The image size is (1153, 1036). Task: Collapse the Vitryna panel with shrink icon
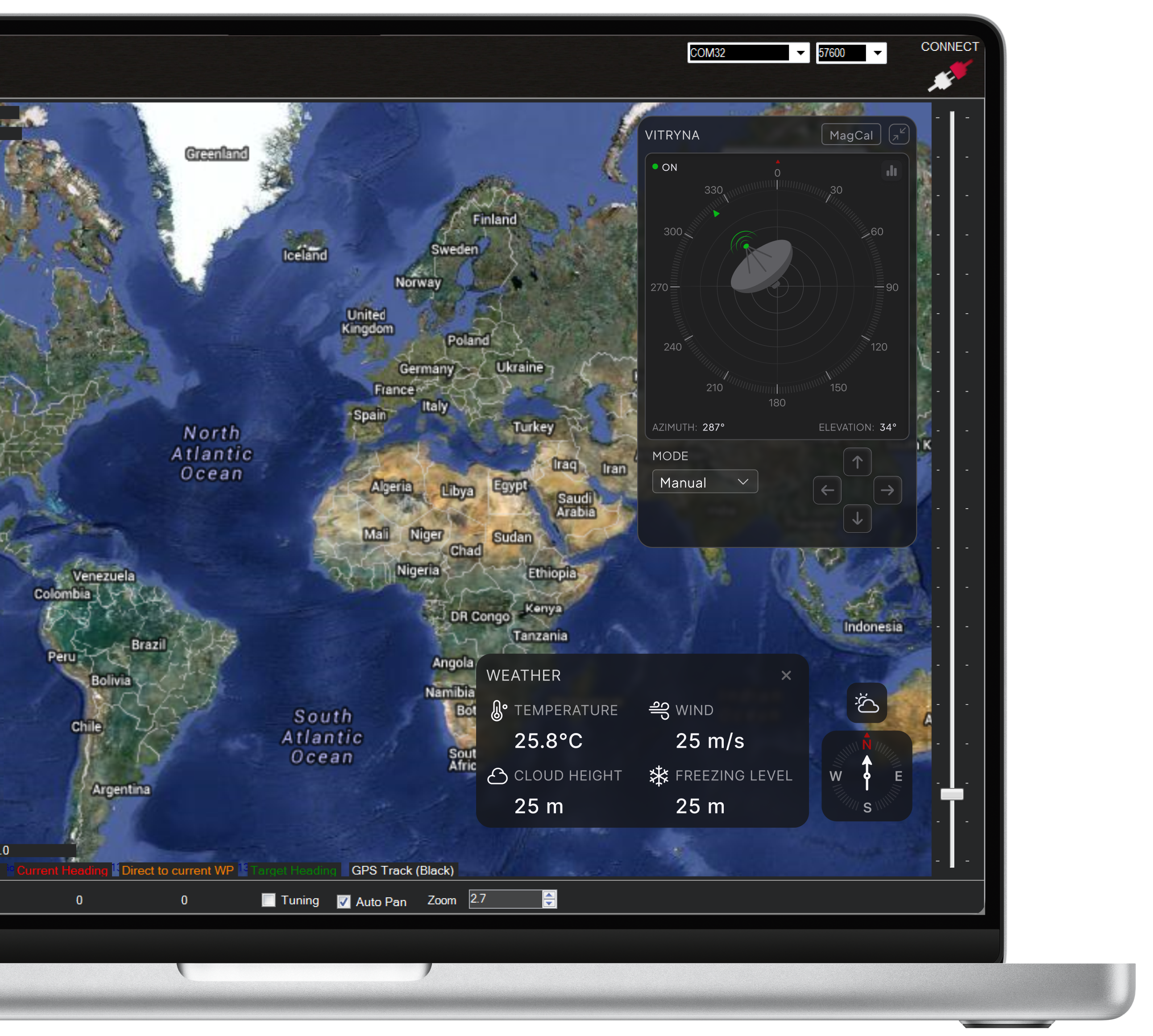[899, 135]
